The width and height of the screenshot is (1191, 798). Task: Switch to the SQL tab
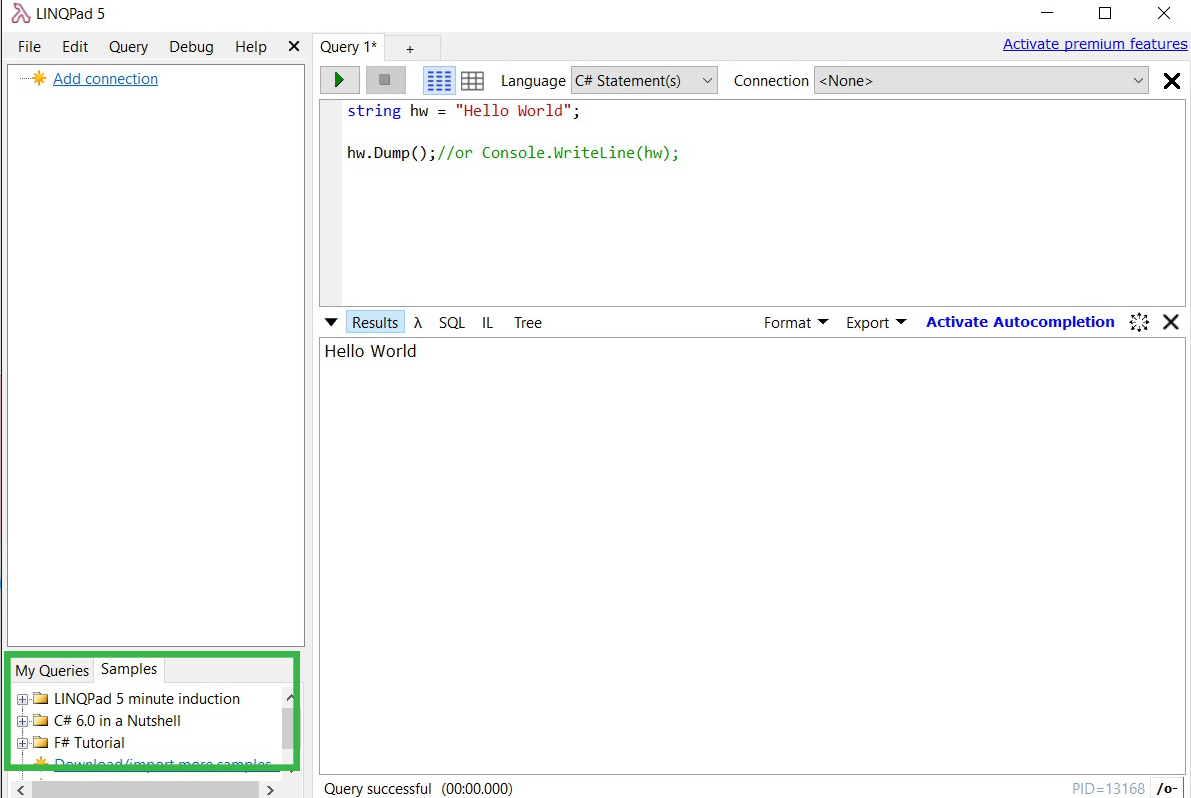[x=452, y=323]
